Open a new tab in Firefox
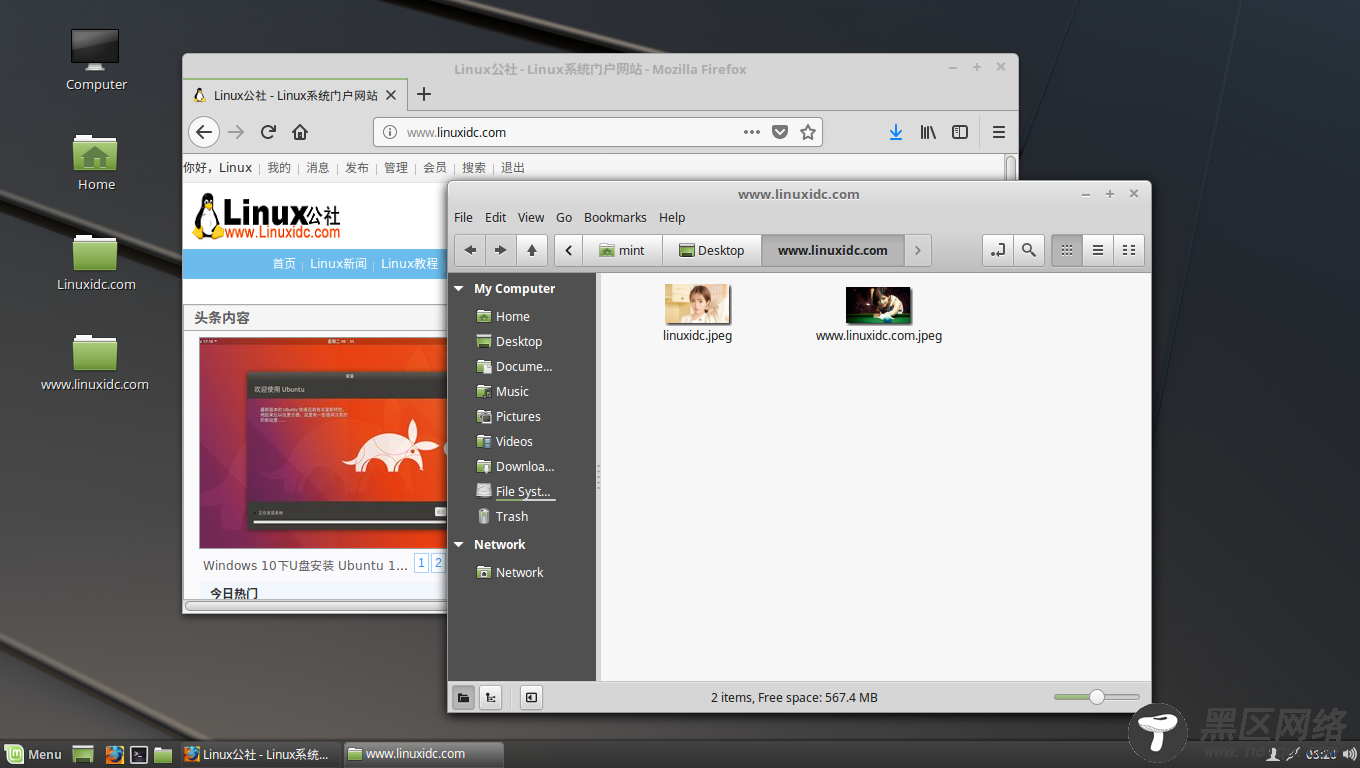The image size is (1360, 768). [x=424, y=94]
